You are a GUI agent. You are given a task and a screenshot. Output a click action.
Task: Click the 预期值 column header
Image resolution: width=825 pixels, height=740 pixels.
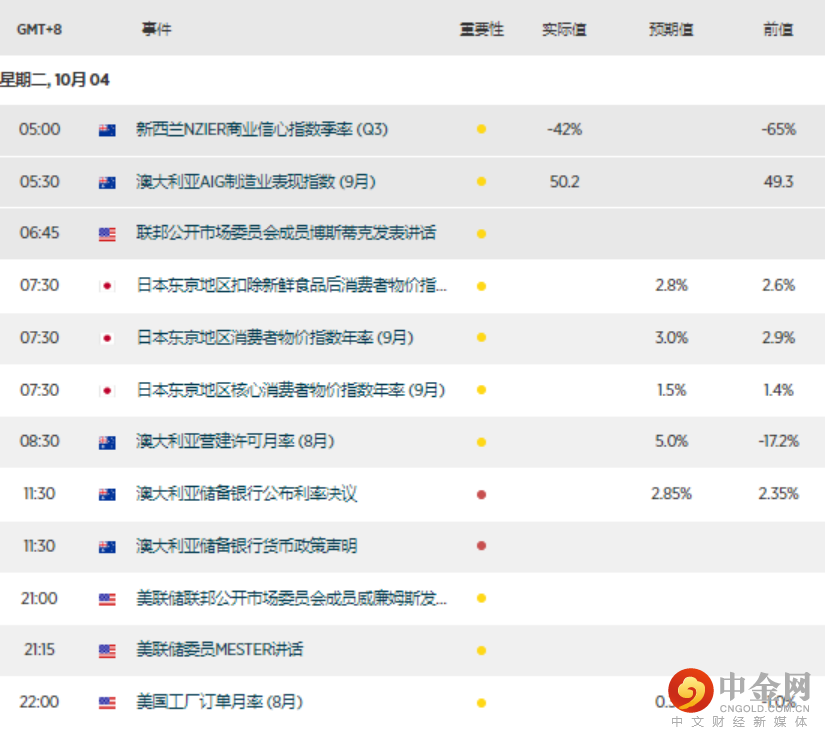671,29
